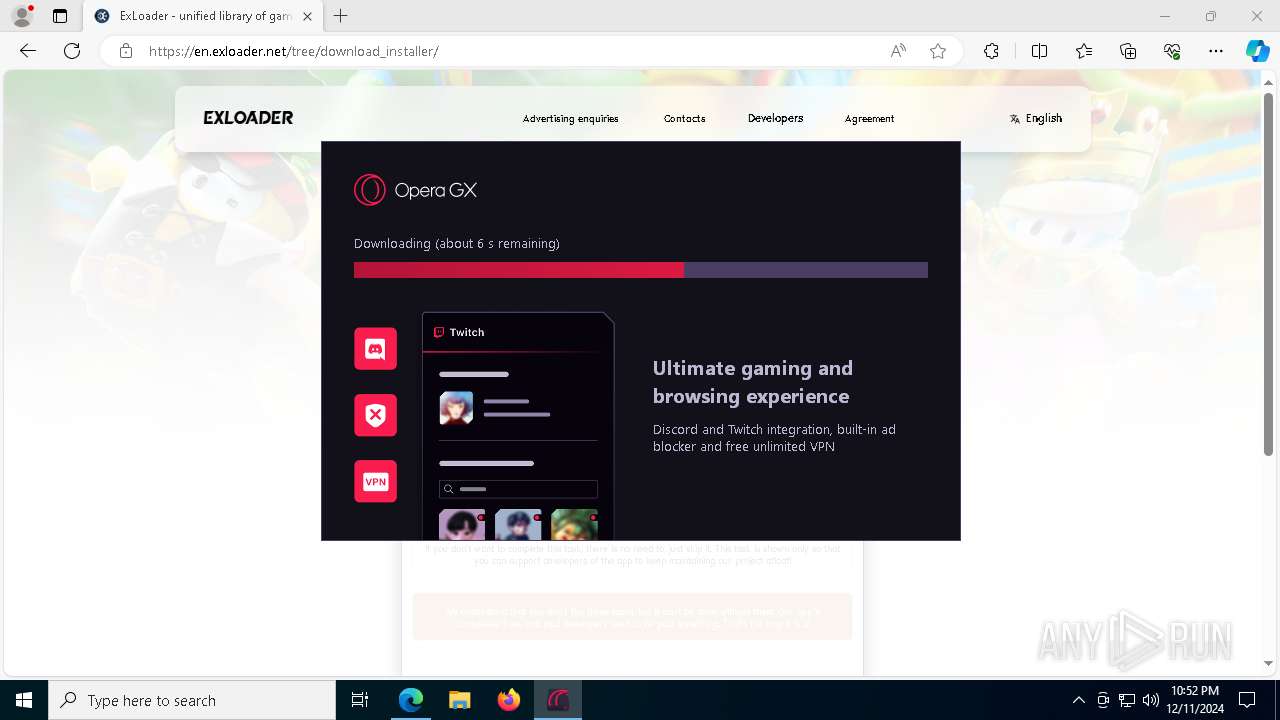Image resolution: width=1280 pixels, height=720 pixels.
Task: Open the notification center icon
Action: [1247, 700]
